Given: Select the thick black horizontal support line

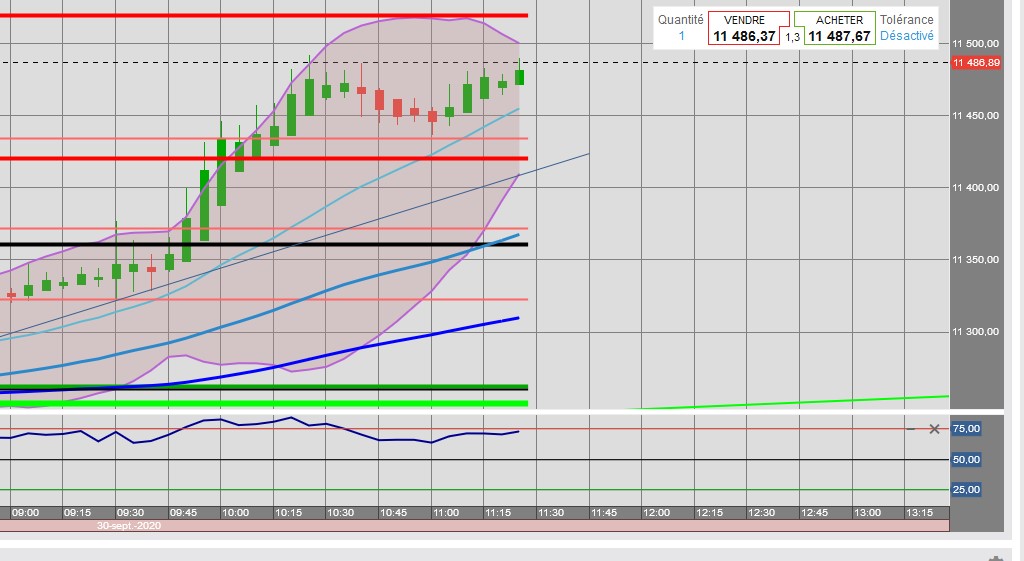Looking at the screenshot, I should point(264,244).
